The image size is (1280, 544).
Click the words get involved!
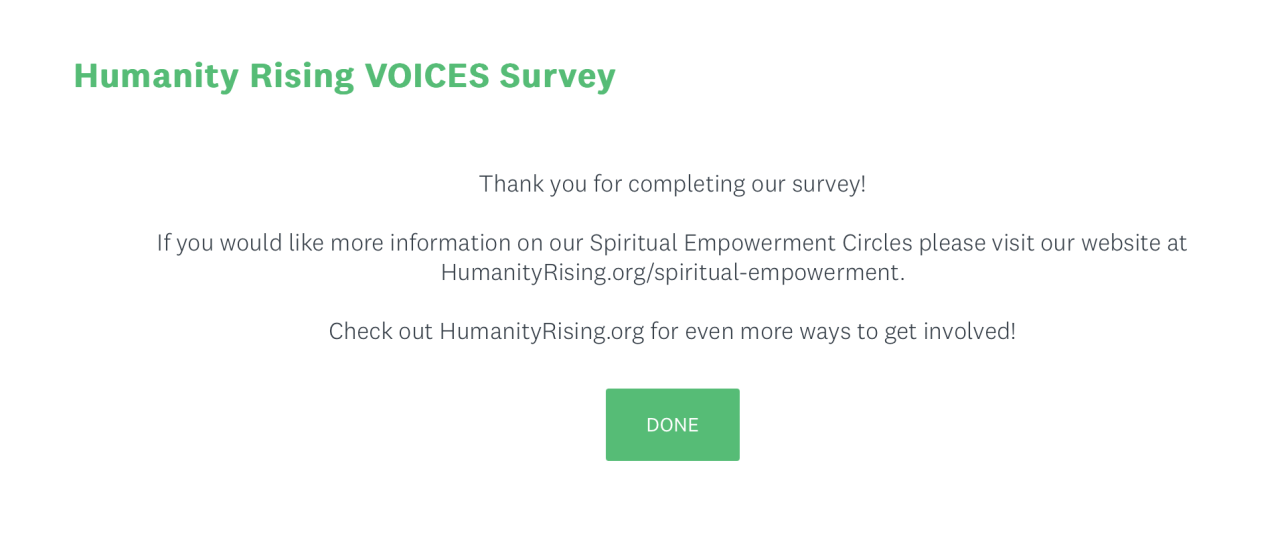(949, 331)
